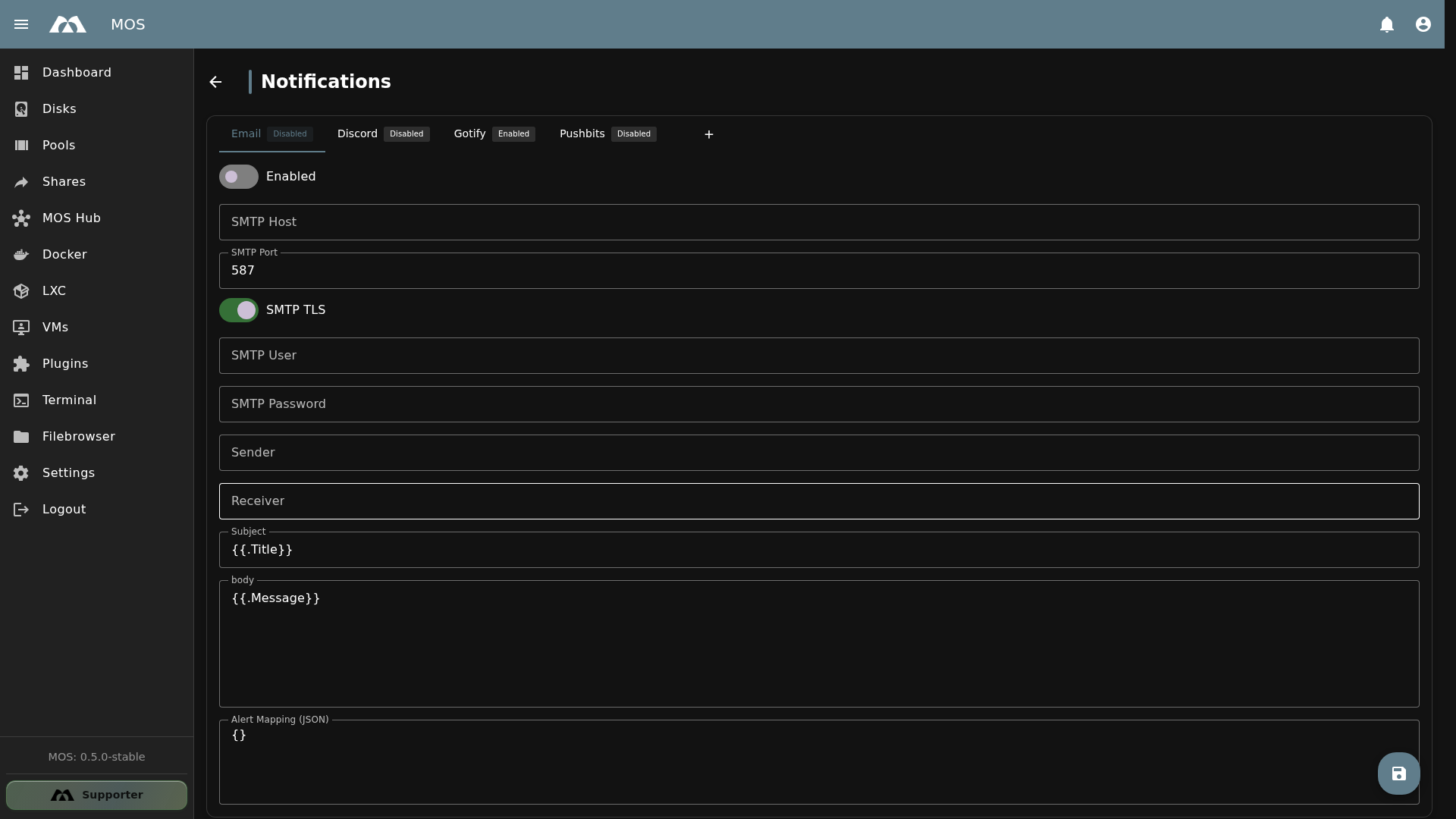
Task: Click the Notifications page heading
Action: pos(326,82)
